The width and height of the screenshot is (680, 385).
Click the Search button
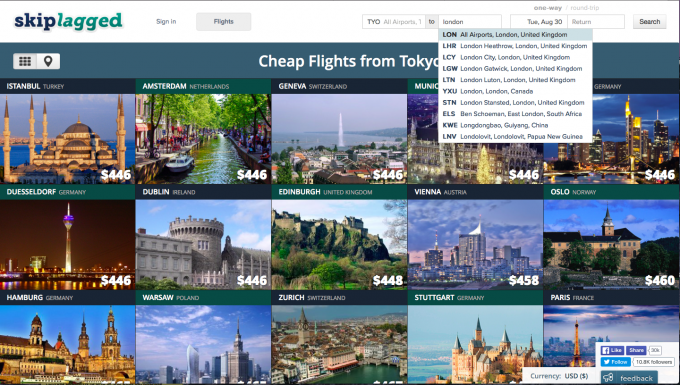(649, 22)
